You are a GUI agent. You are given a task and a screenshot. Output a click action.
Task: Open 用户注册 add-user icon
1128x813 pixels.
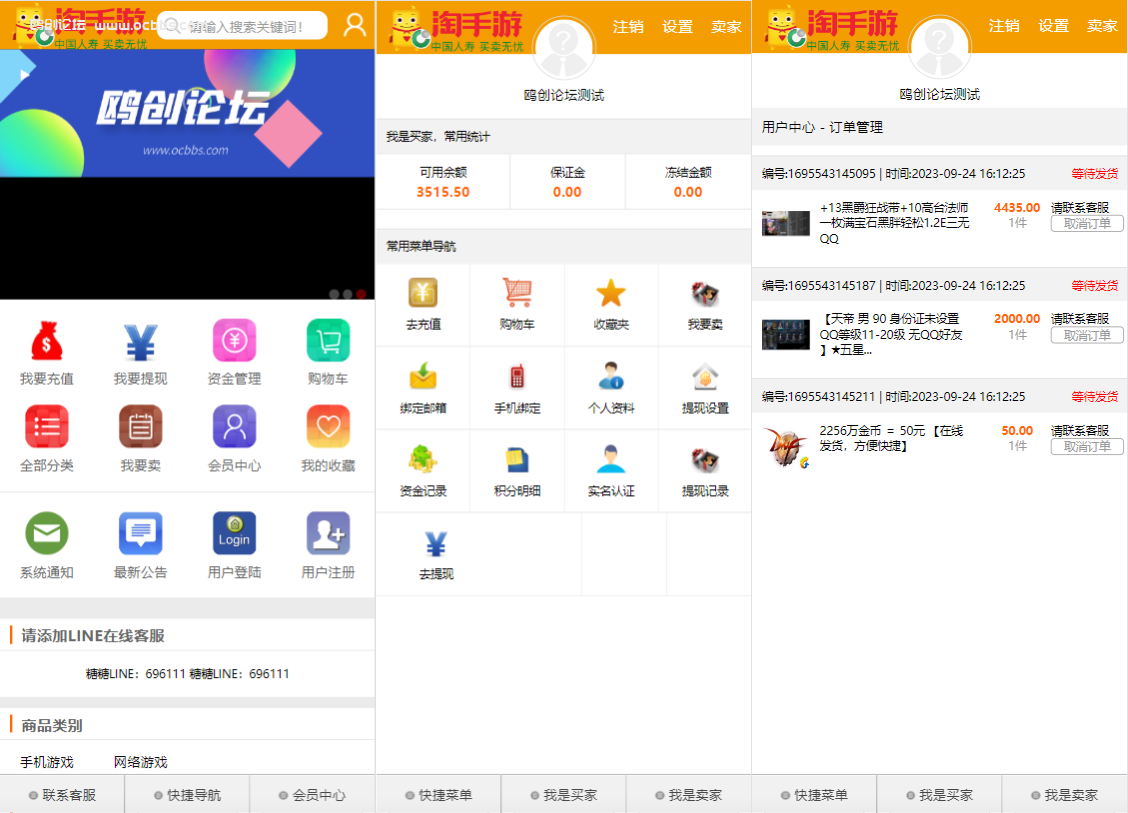328,533
